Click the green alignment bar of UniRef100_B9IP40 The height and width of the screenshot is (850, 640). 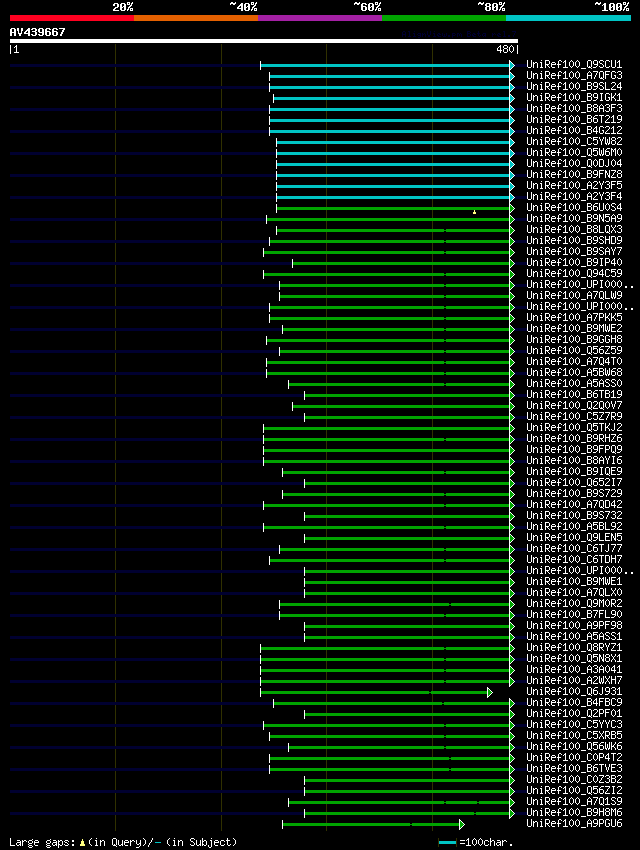coord(401,263)
